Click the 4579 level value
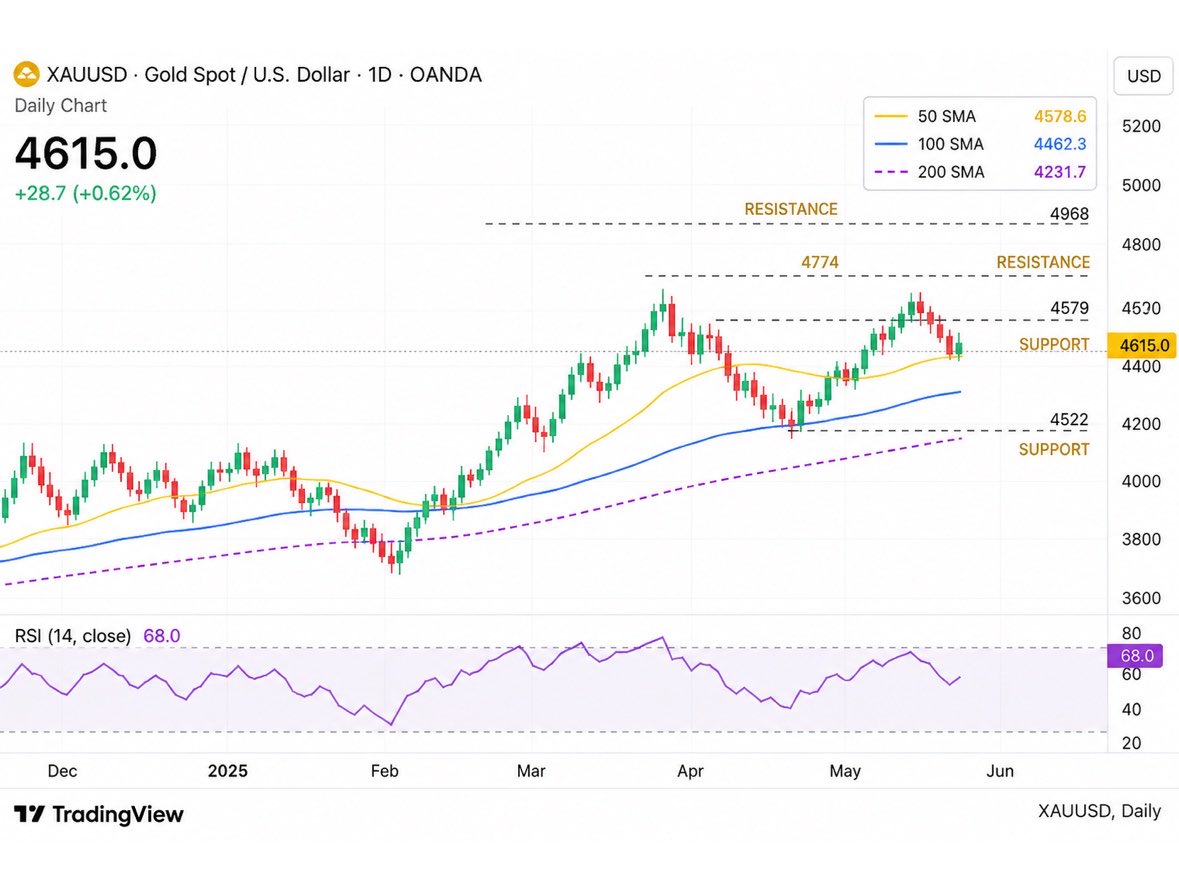The image size is (1179, 880). 1069,308
